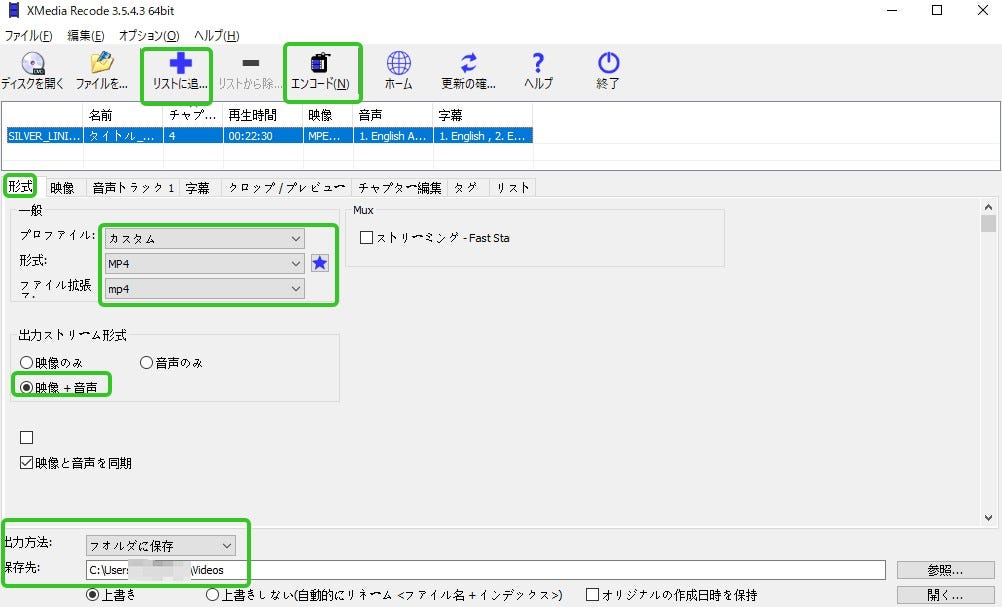Enable the ストリーミング - Fast Start checkbox
Screen dimensions: 1002x607
pyautogui.click(x=366, y=238)
